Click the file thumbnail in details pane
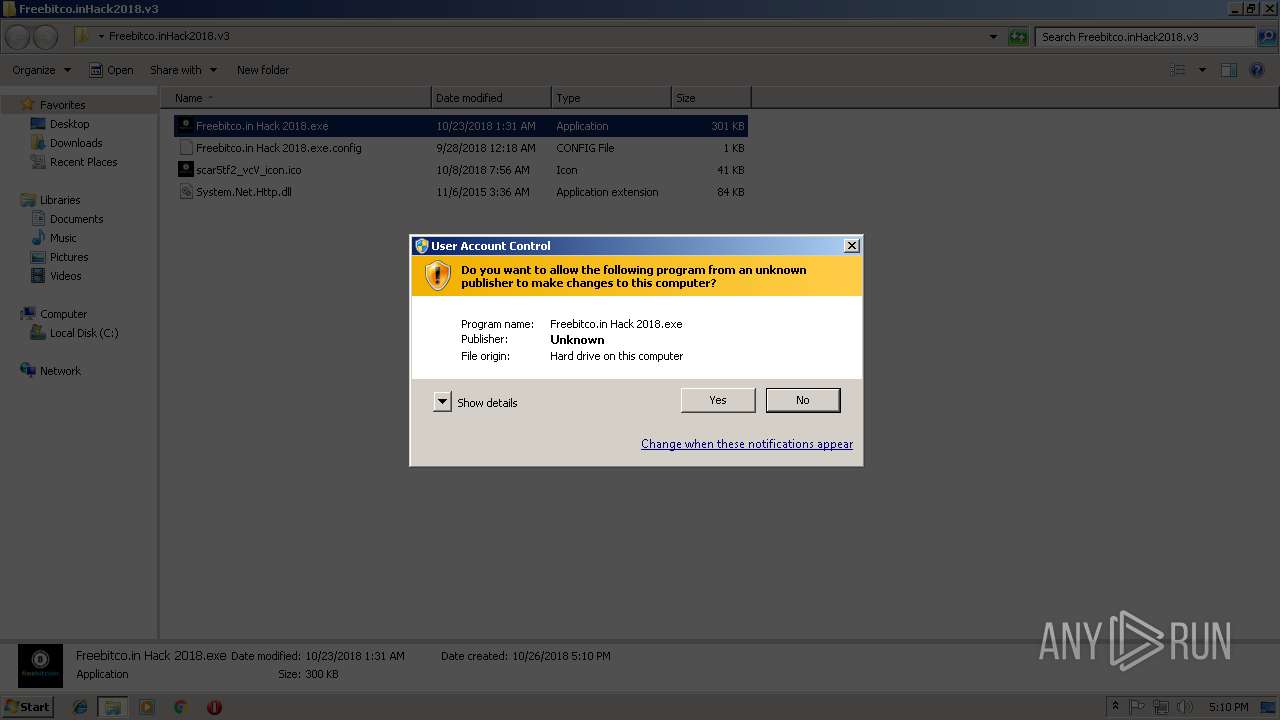 (x=40, y=666)
